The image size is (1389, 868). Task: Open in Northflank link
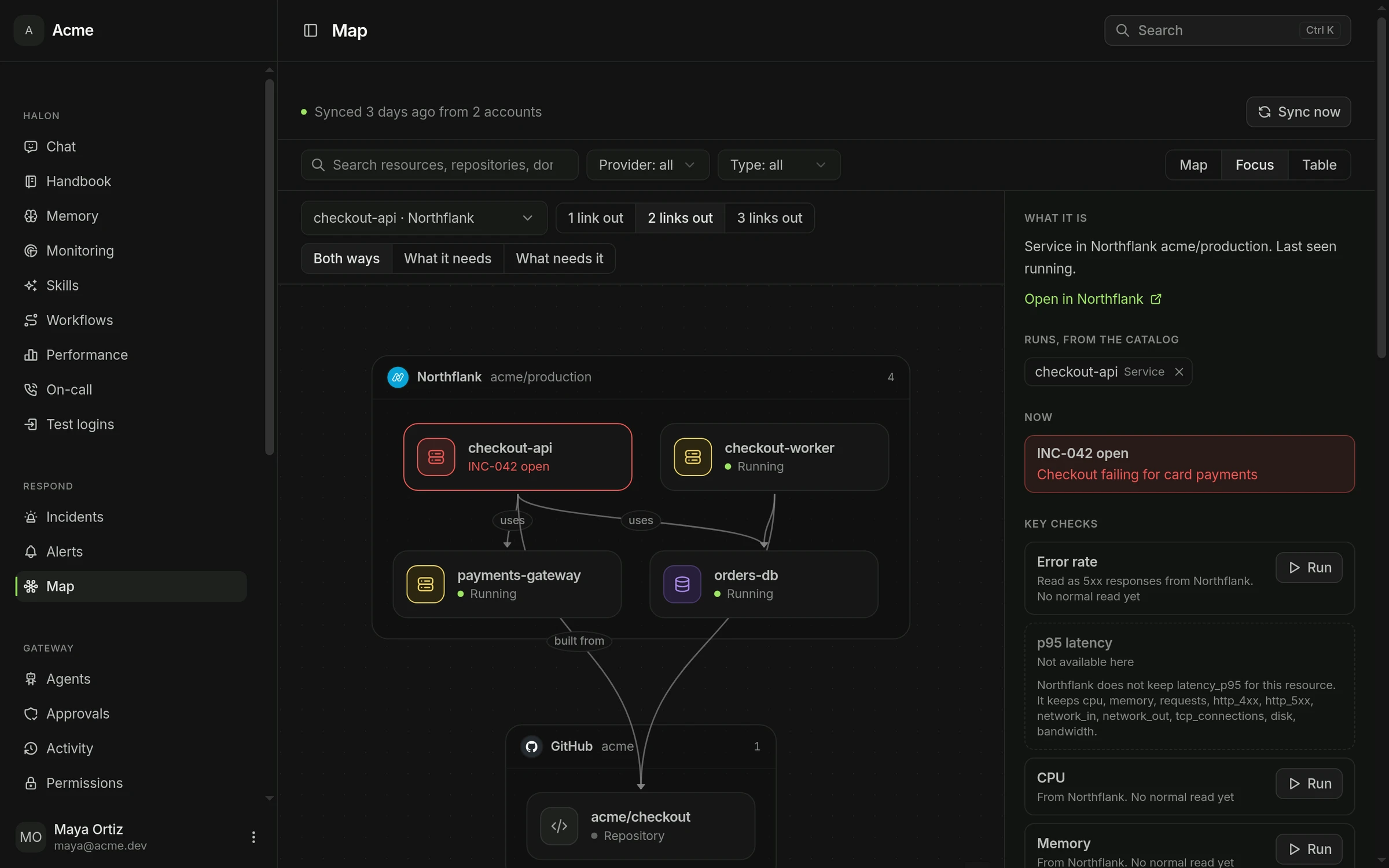click(x=1093, y=299)
